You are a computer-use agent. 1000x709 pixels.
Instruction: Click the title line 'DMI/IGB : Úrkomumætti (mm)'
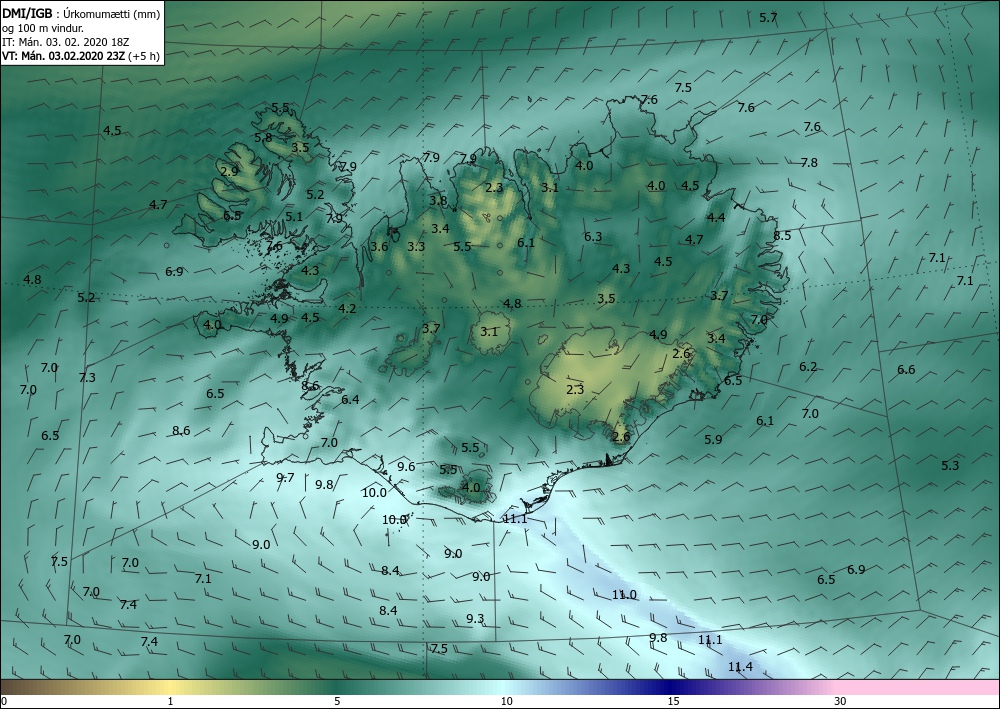coord(81,14)
